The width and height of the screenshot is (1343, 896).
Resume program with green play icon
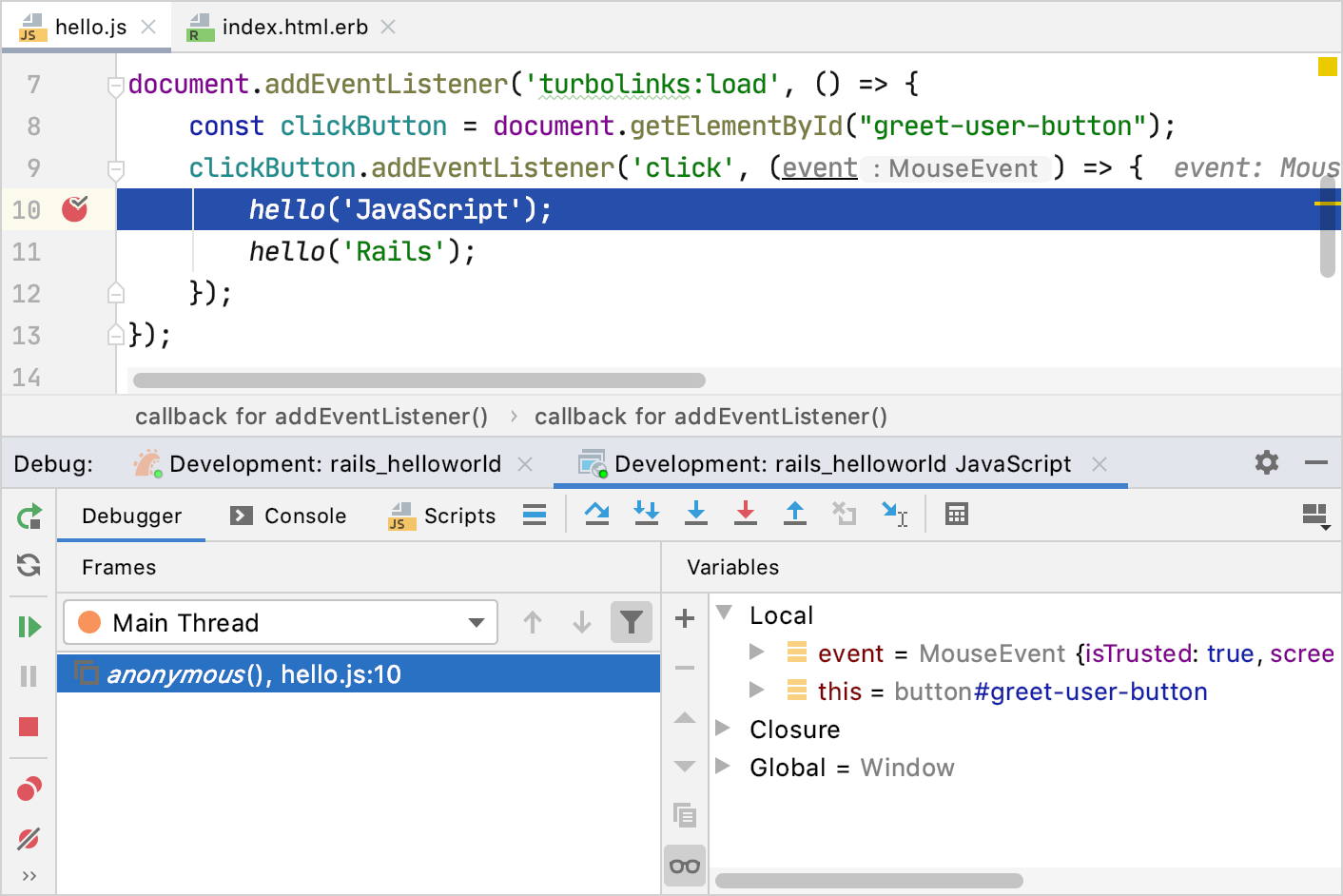[29, 627]
